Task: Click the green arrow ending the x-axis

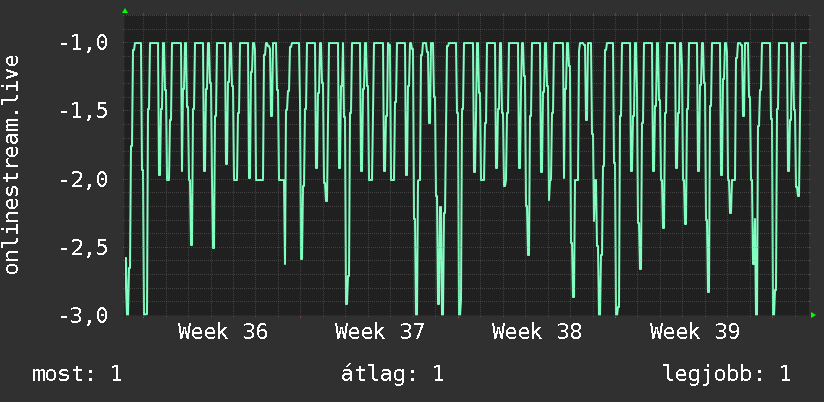Action: 813,315
